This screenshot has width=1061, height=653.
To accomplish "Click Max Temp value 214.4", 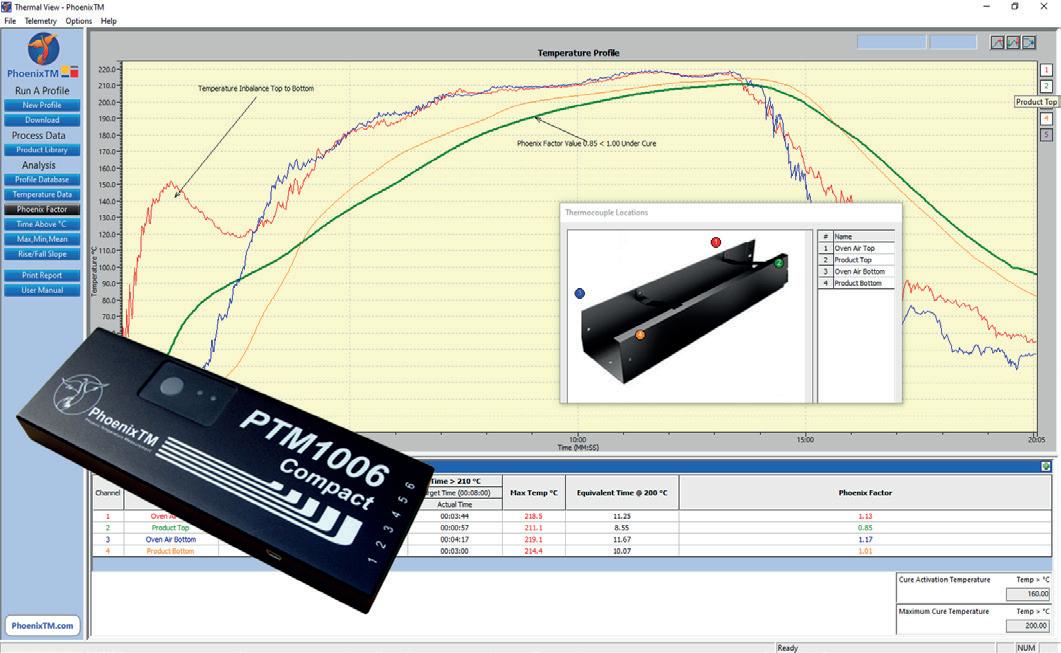I will 534,551.
